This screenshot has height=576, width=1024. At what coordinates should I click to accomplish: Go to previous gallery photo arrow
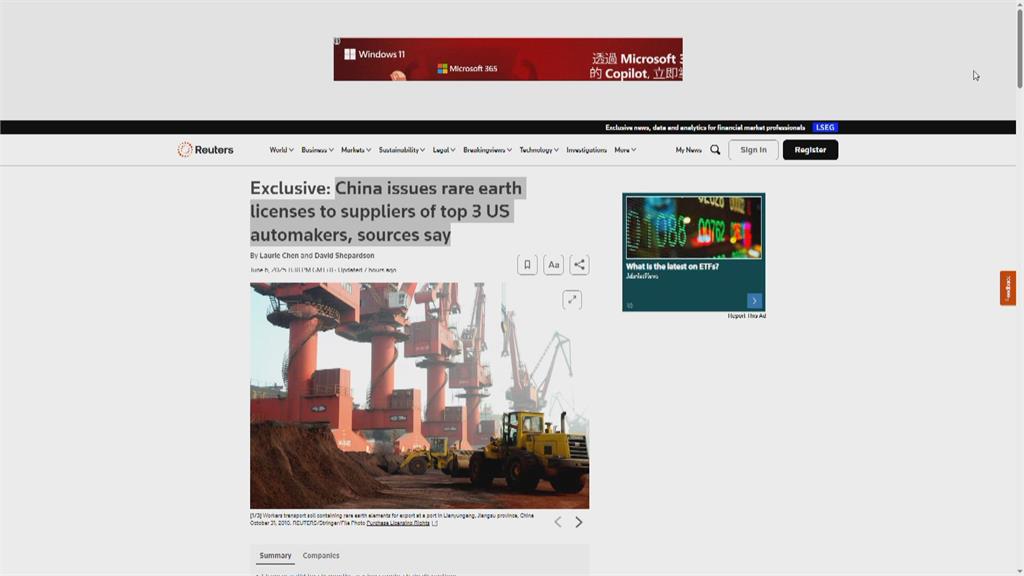(x=558, y=522)
